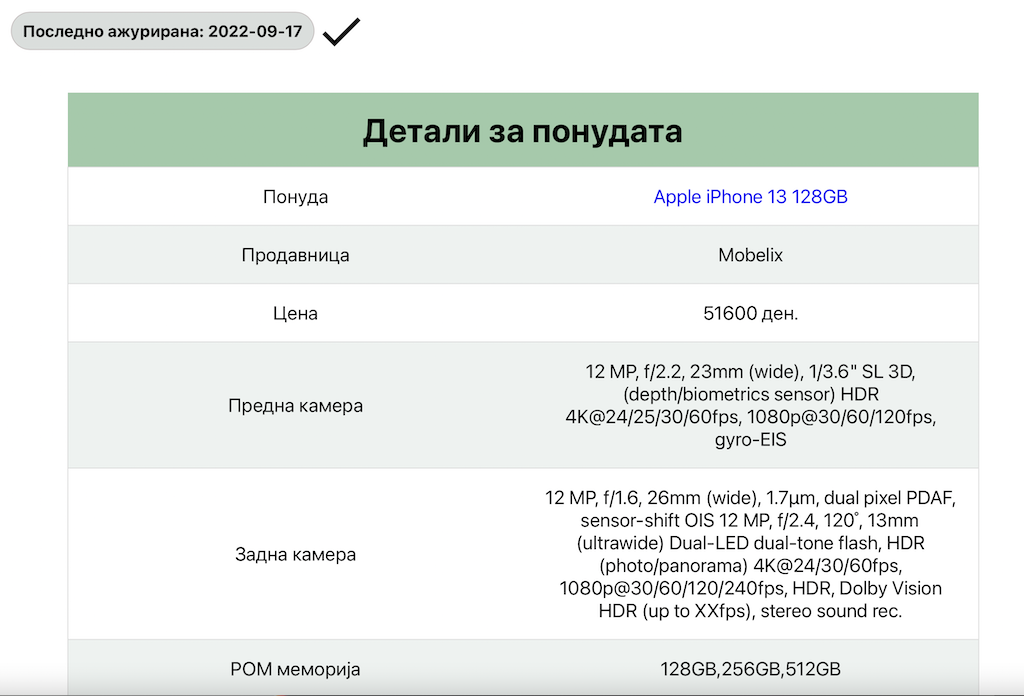The image size is (1024, 696).
Task: Select the 'Задна камера' row label
Action: pos(295,554)
